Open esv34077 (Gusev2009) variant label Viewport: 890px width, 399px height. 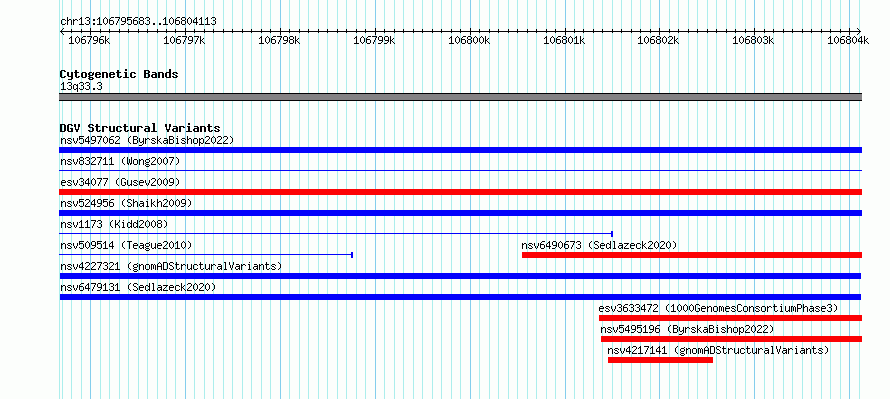(120, 182)
